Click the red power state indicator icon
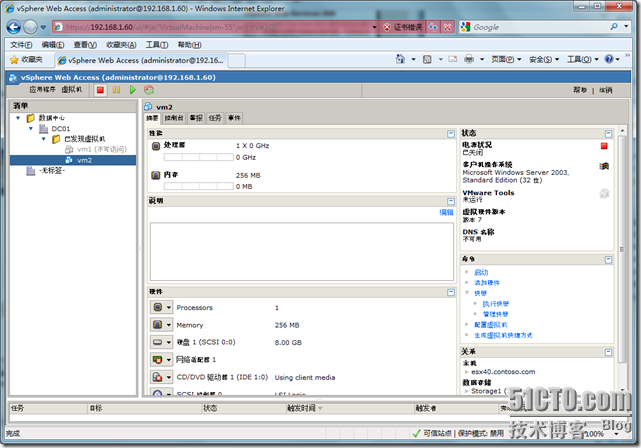This screenshot has height=448, width=641. tap(604, 146)
